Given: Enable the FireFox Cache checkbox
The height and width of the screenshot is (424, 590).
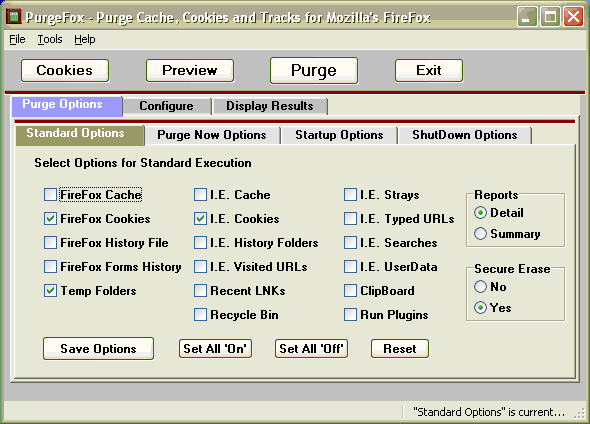Looking at the screenshot, I should (x=50, y=195).
